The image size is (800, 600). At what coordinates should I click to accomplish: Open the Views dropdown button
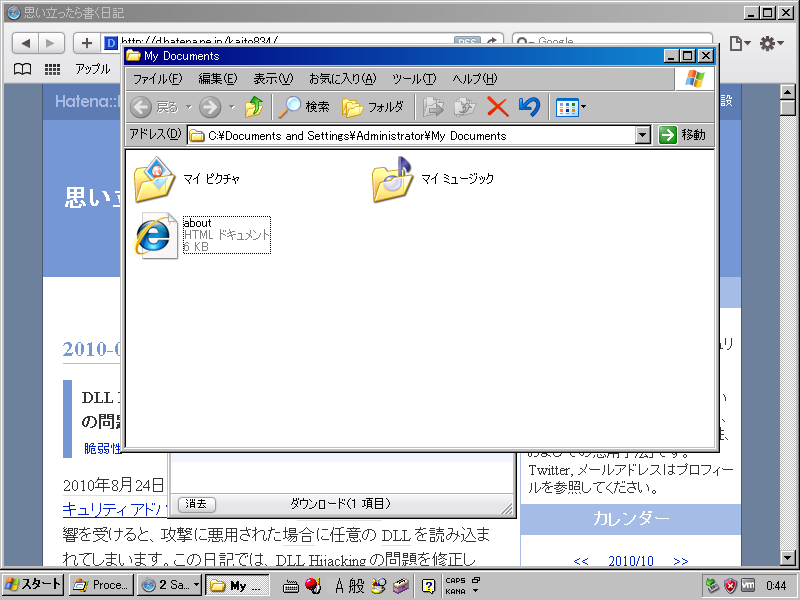tap(570, 107)
